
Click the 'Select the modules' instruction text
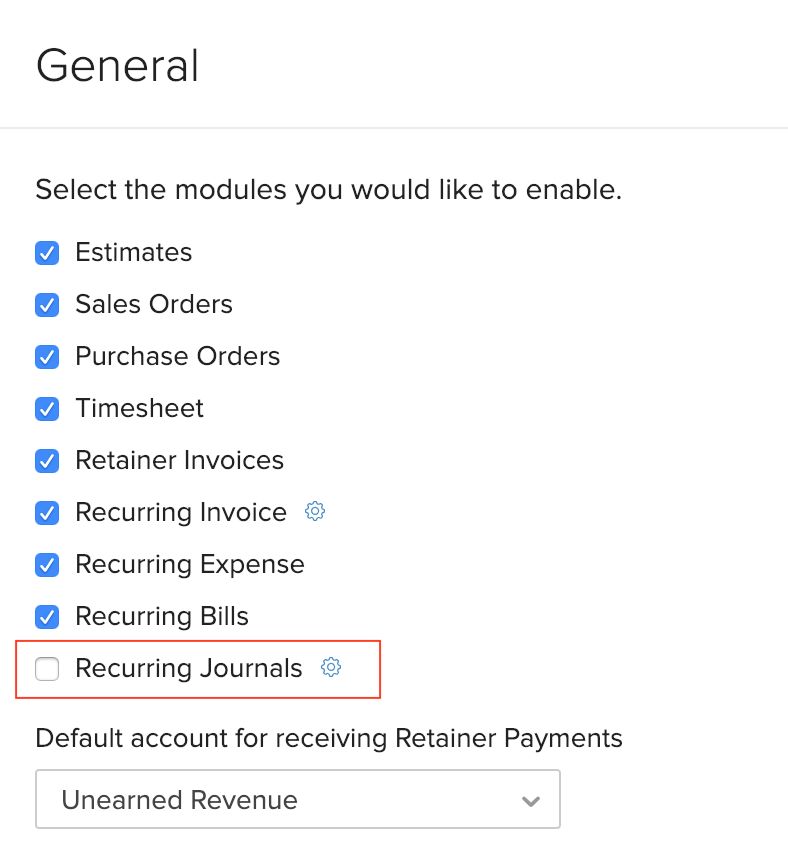tap(328, 189)
